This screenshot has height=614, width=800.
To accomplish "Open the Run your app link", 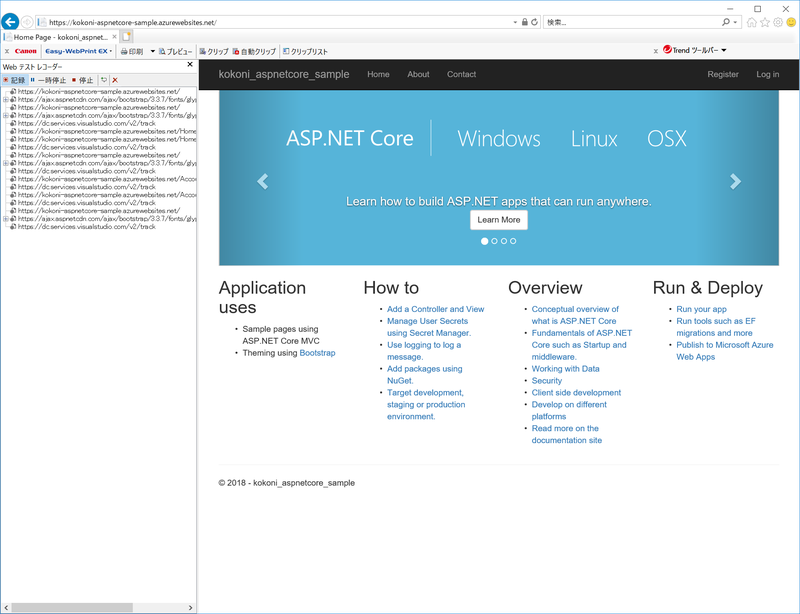I will [701, 309].
